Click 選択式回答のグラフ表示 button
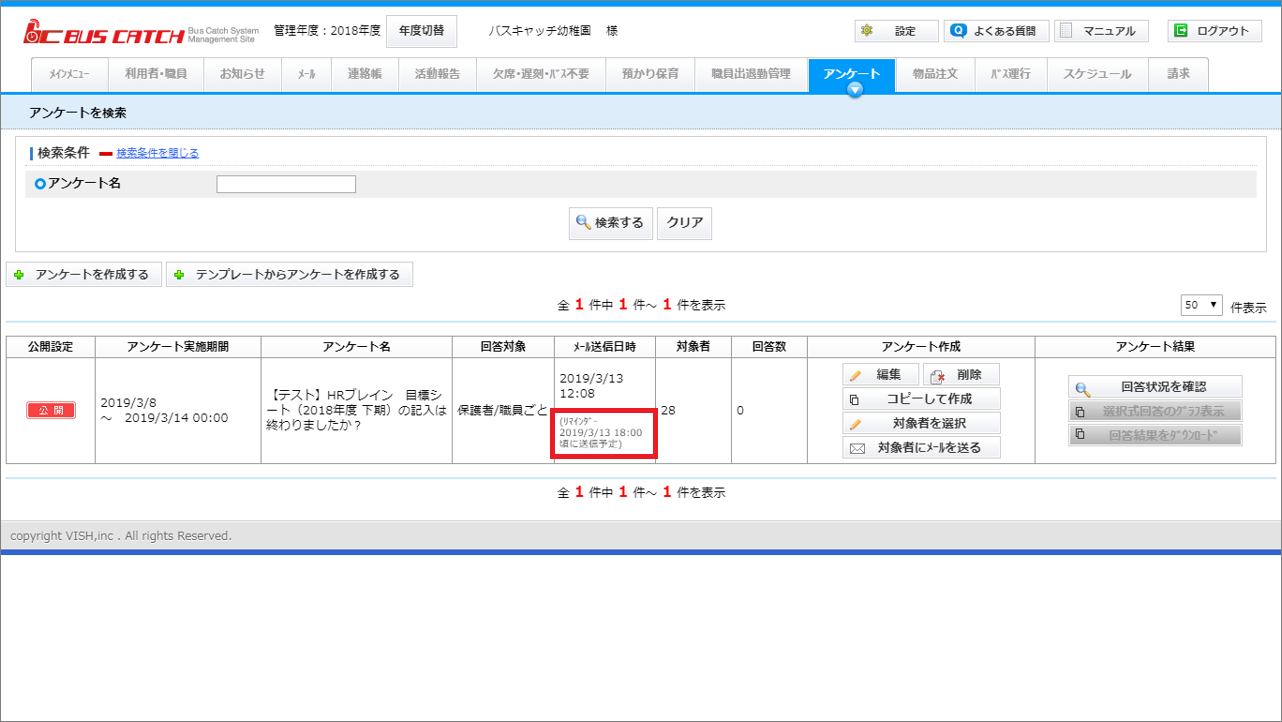 pos(1155,411)
